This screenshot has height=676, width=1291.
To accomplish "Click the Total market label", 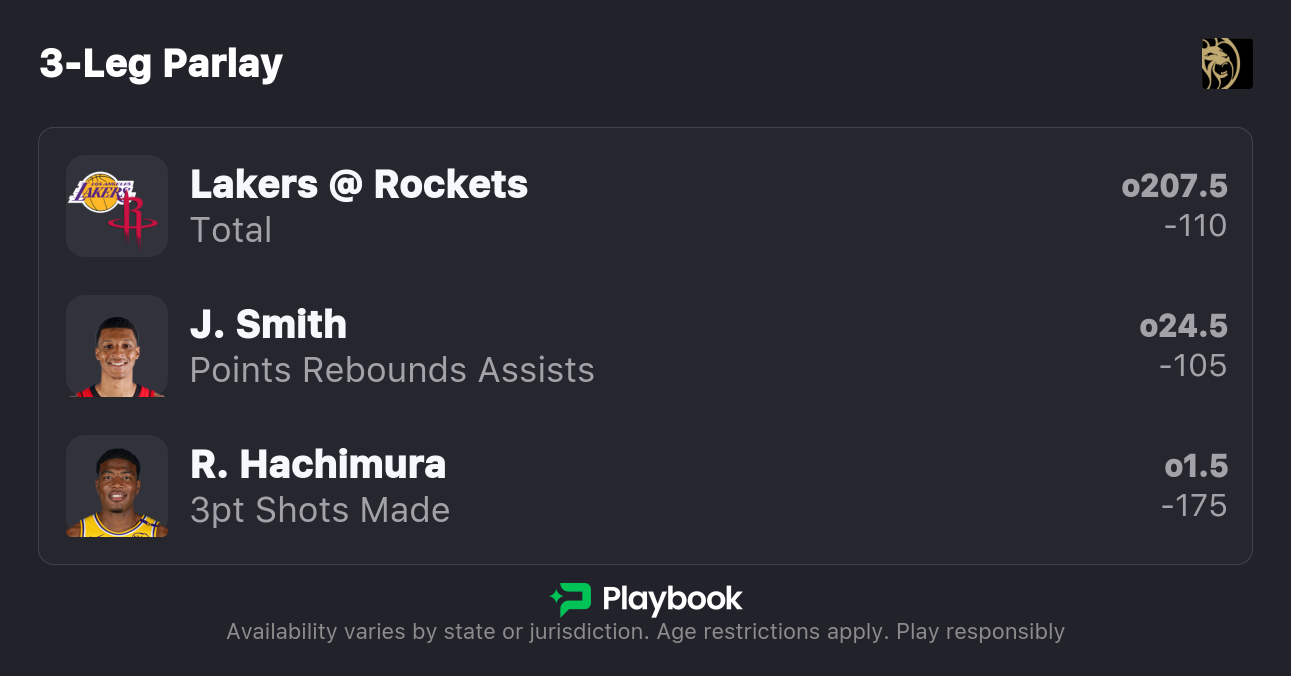I will pyautogui.click(x=231, y=230).
